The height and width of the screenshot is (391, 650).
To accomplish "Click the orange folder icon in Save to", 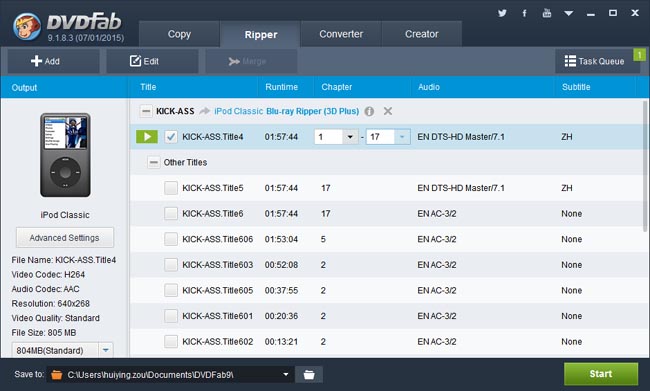I will pyautogui.click(x=57, y=375).
